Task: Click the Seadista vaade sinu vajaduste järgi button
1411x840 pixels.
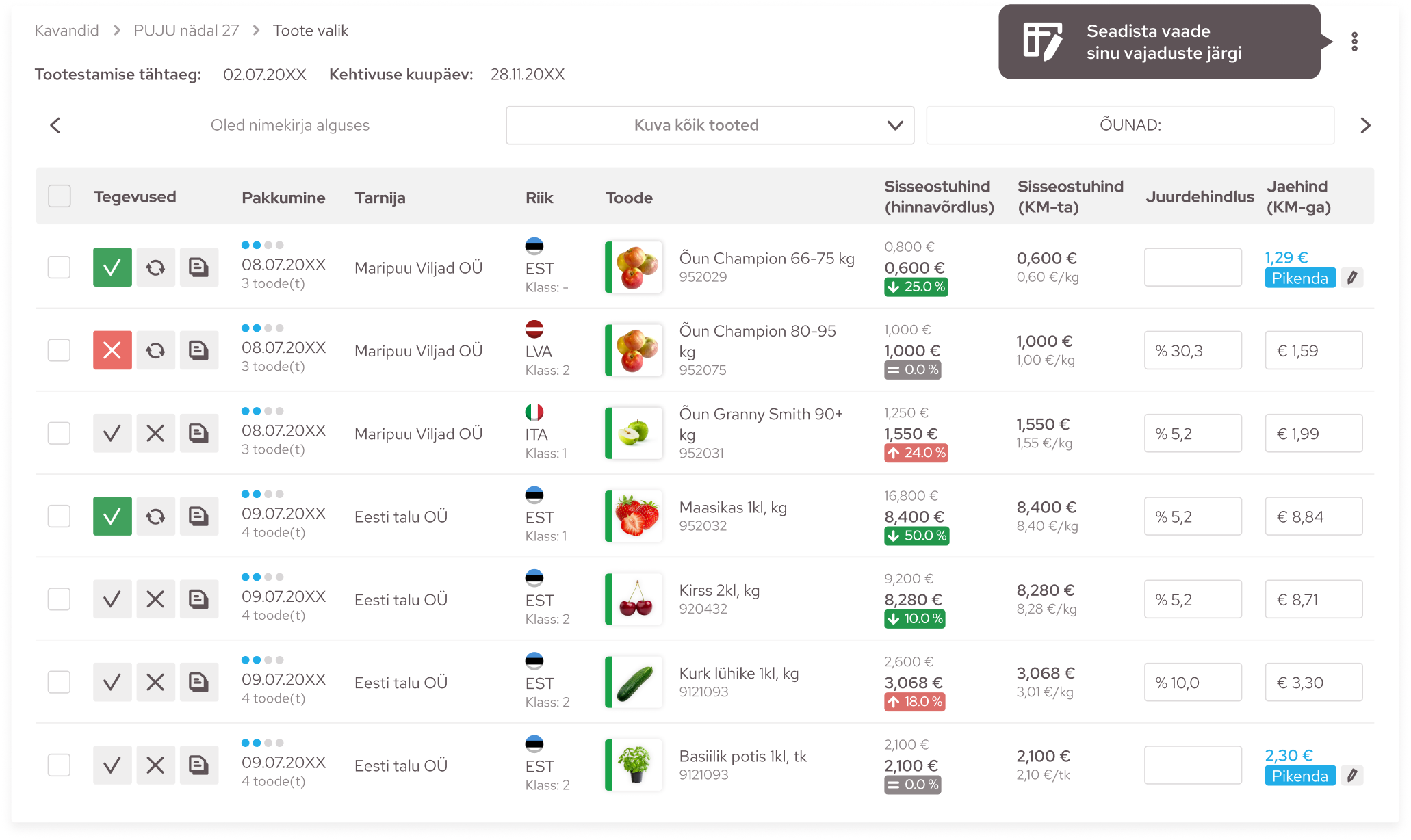Action: 1158,42
